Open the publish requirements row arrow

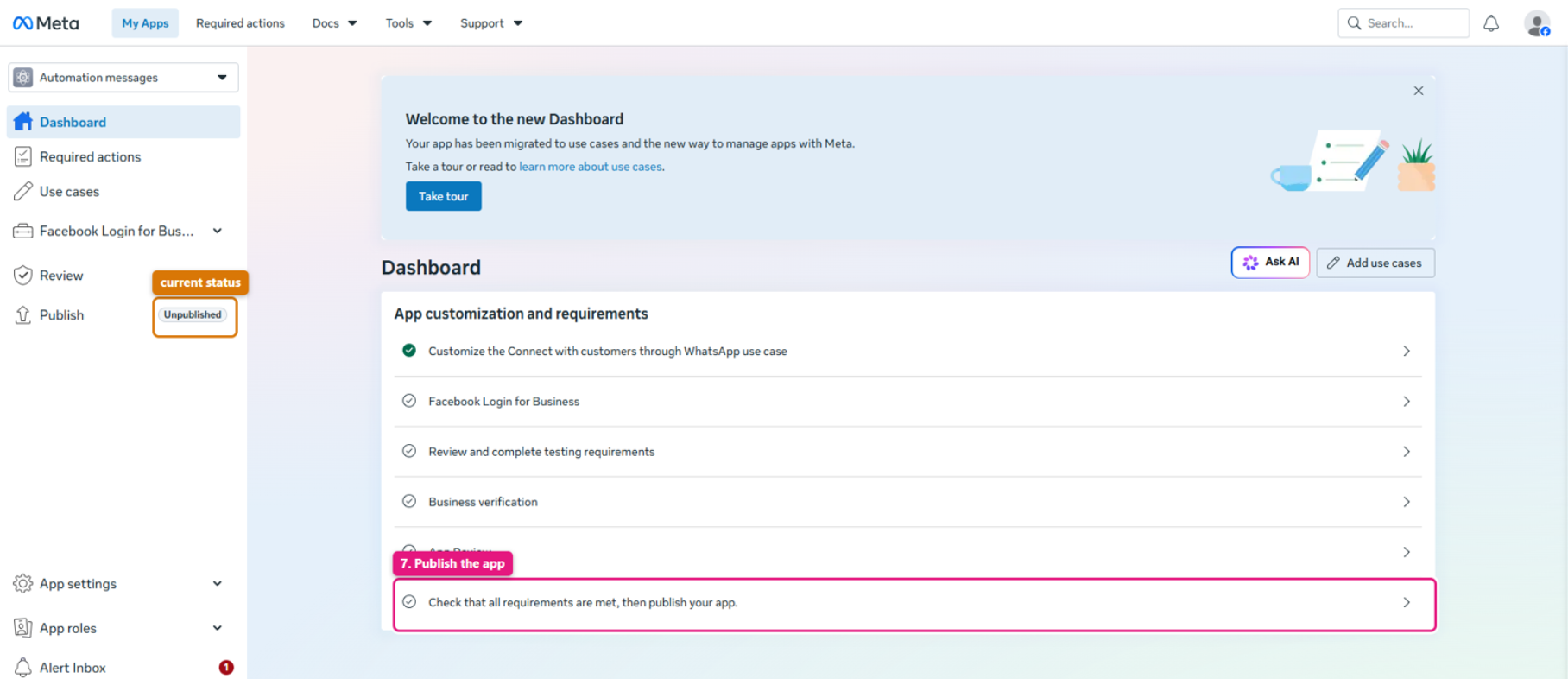(1407, 602)
